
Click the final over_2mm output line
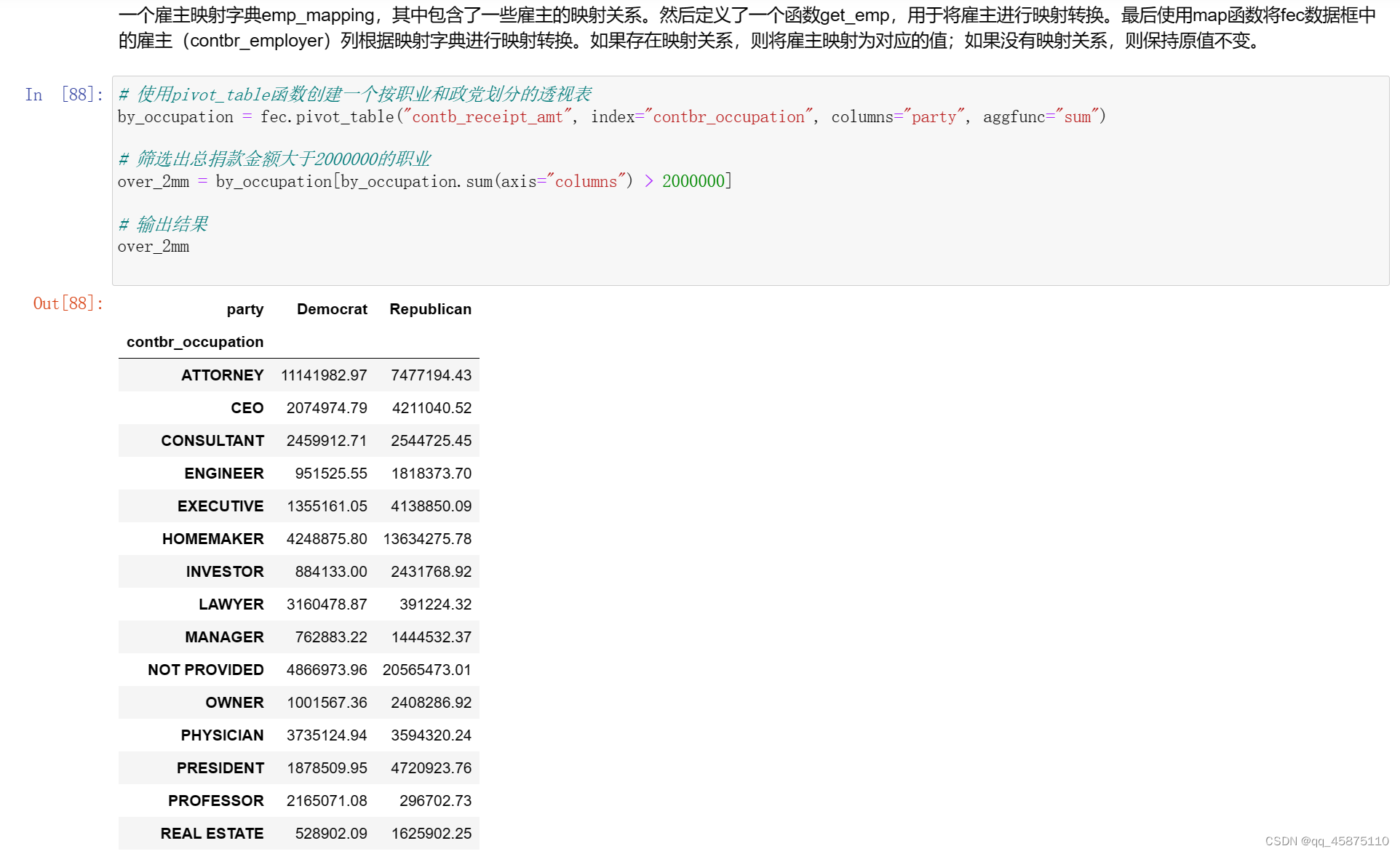tap(154, 247)
